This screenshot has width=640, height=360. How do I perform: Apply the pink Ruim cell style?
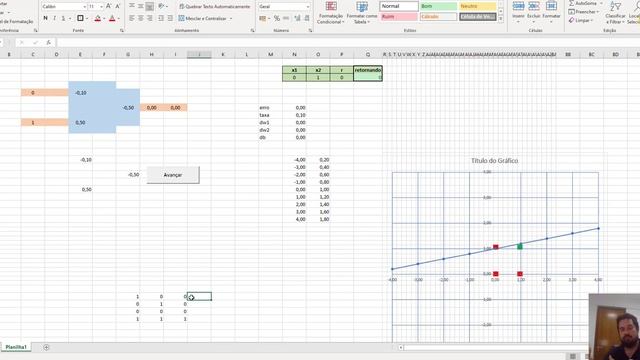tap(398, 17)
